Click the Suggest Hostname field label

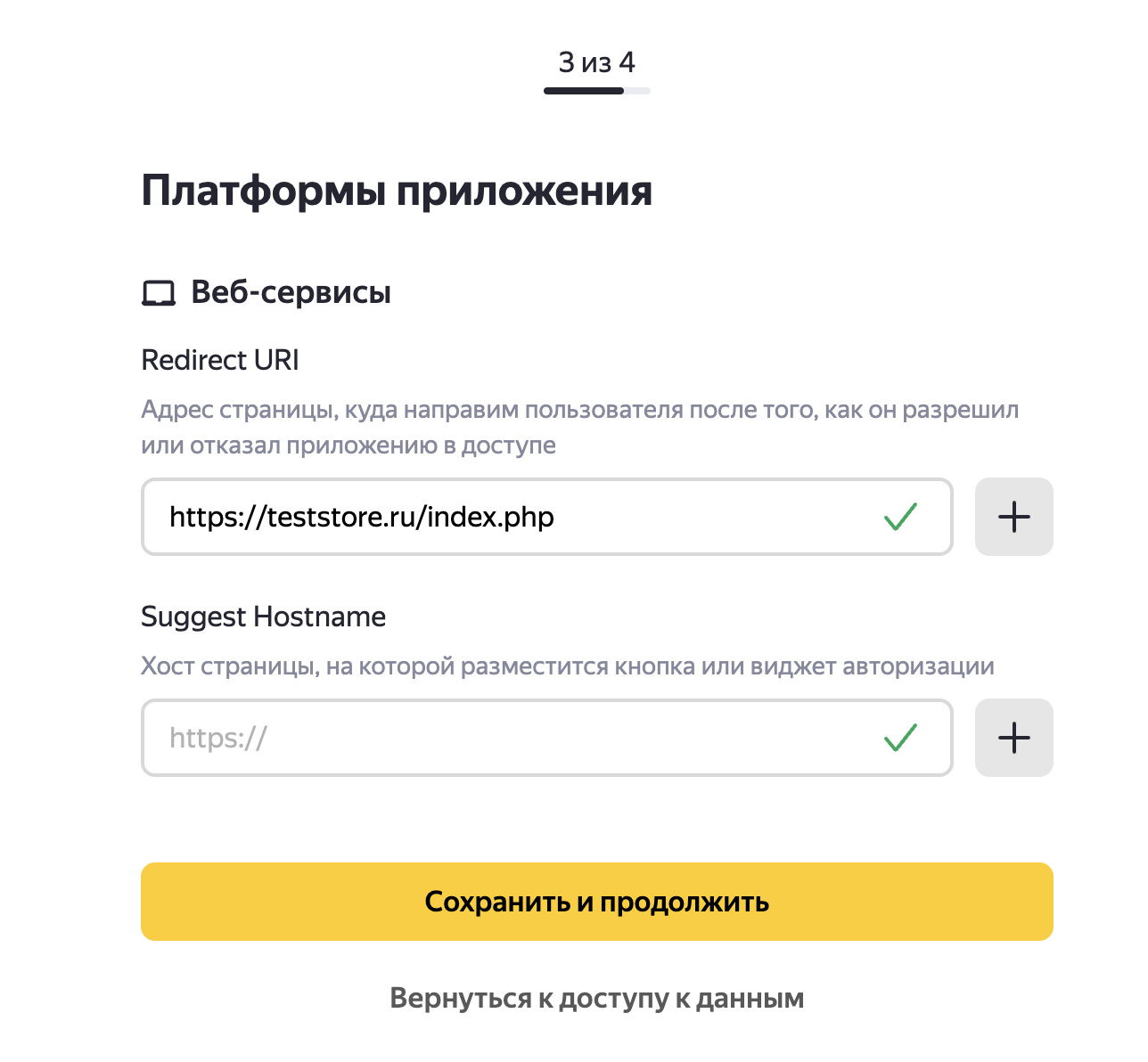coord(263,617)
